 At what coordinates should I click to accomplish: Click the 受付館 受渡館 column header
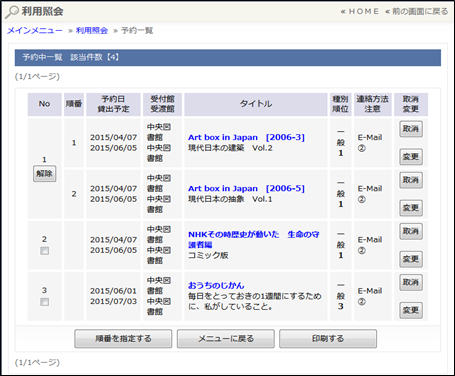click(162, 104)
